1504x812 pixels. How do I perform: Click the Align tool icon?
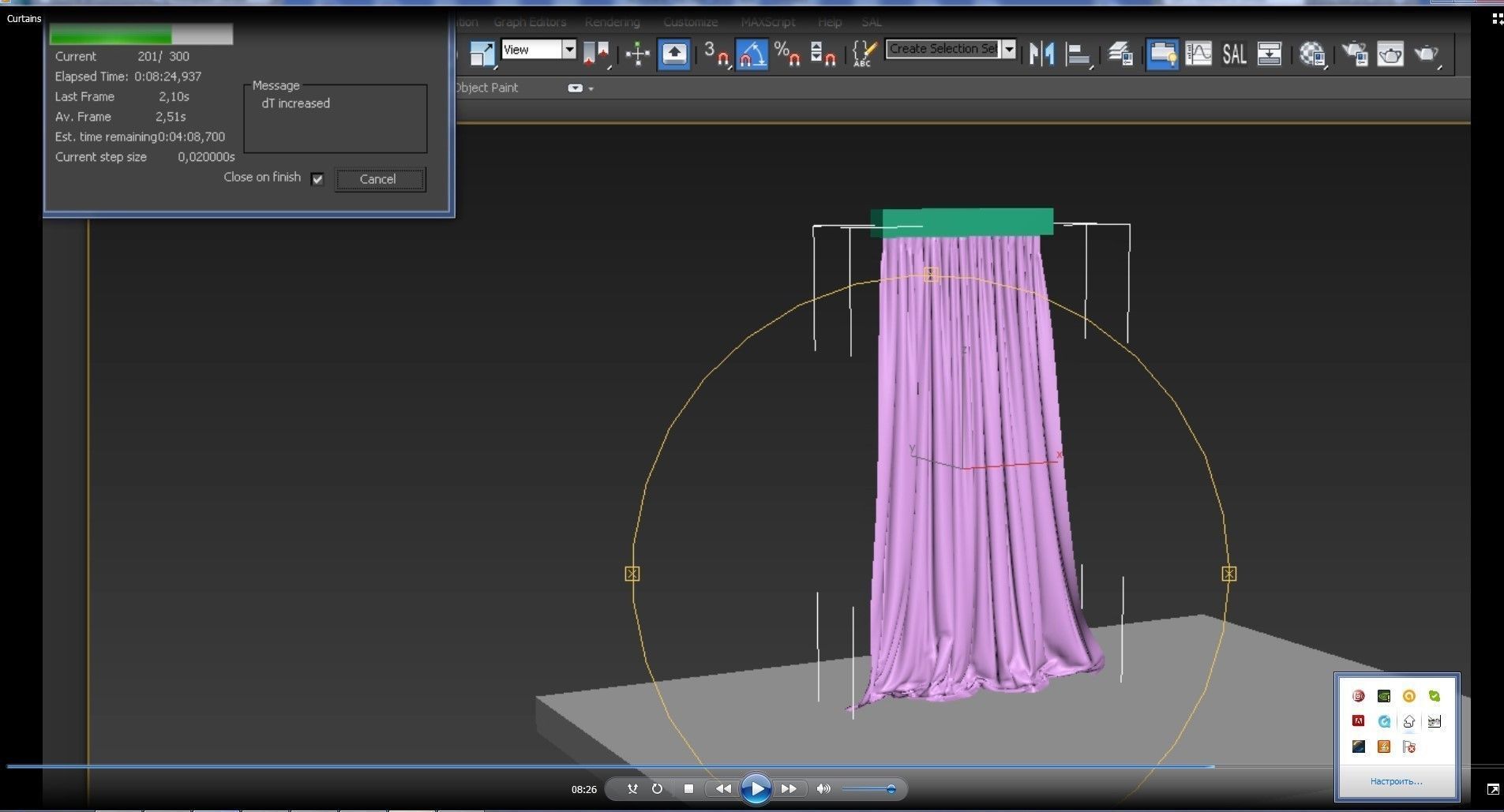point(1078,54)
